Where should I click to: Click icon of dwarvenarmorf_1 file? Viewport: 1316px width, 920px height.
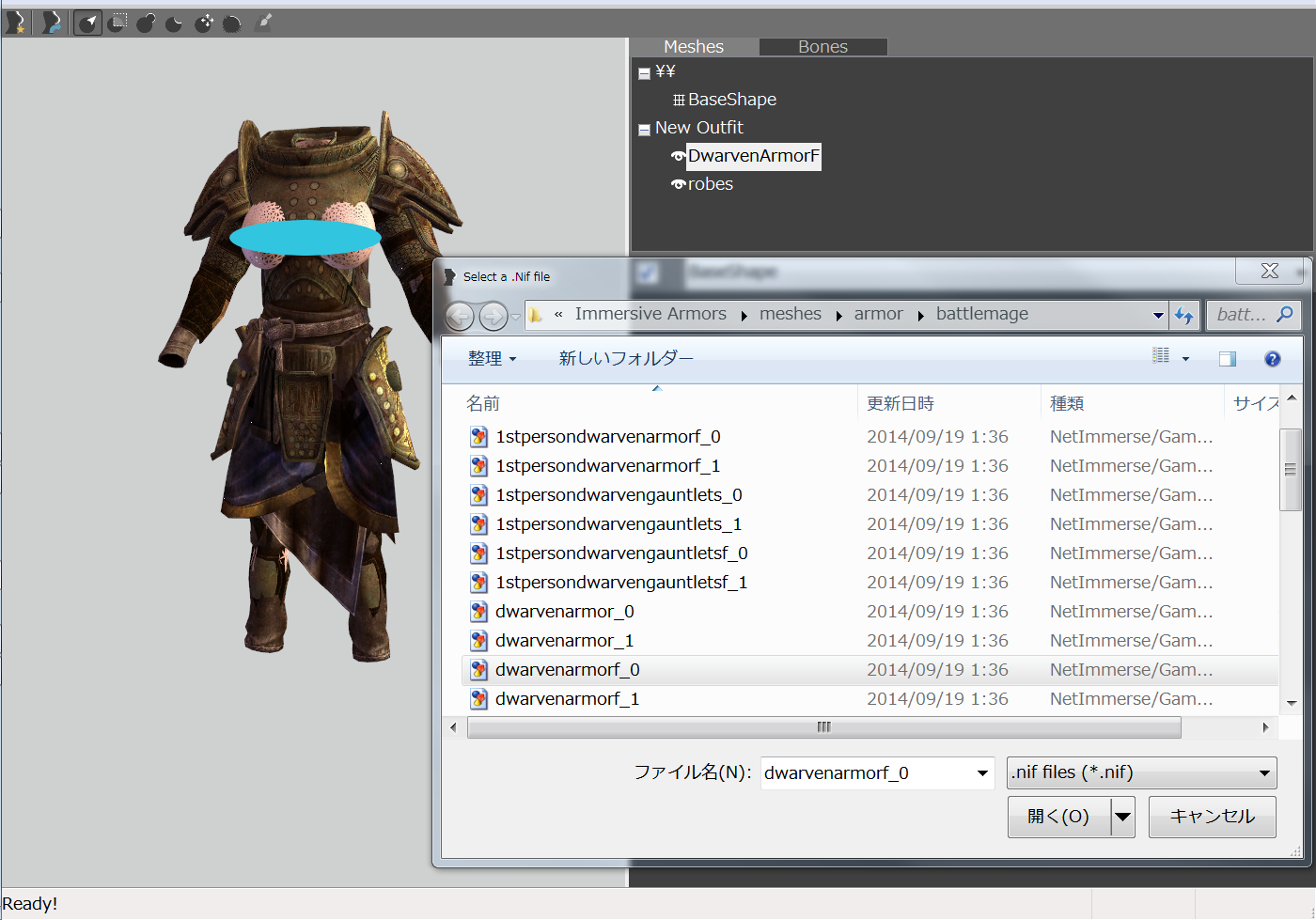tap(478, 698)
